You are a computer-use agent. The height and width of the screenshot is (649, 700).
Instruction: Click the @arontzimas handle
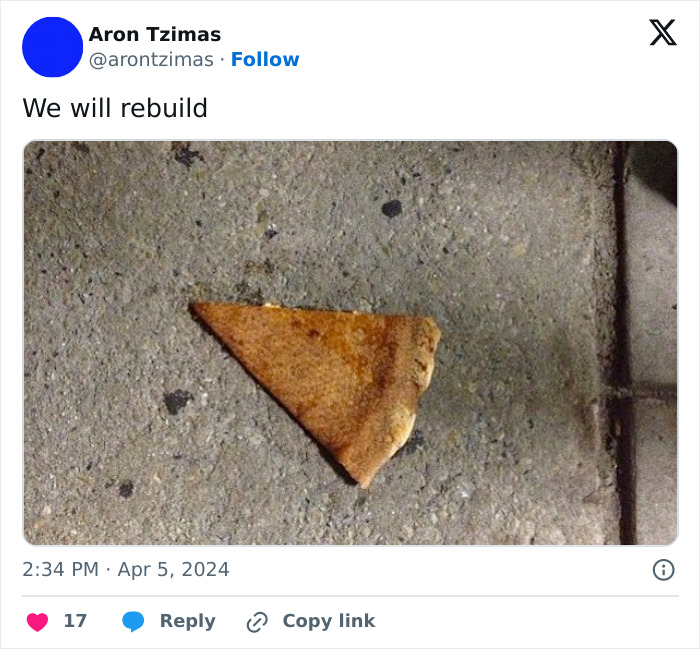(x=150, y=59)
